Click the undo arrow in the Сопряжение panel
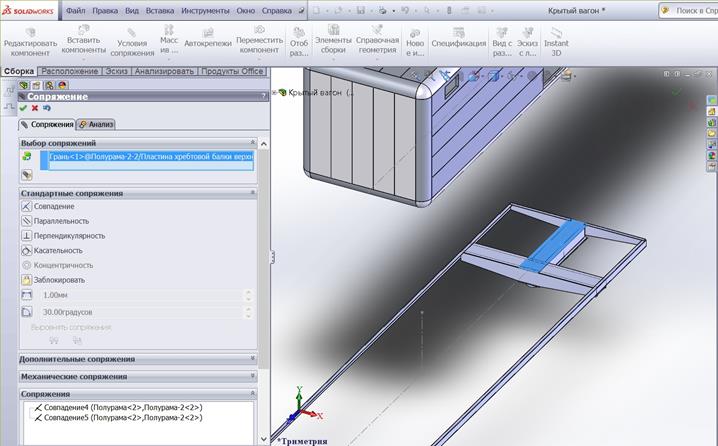This screenshot has width=718, height=446. [46, 108]
